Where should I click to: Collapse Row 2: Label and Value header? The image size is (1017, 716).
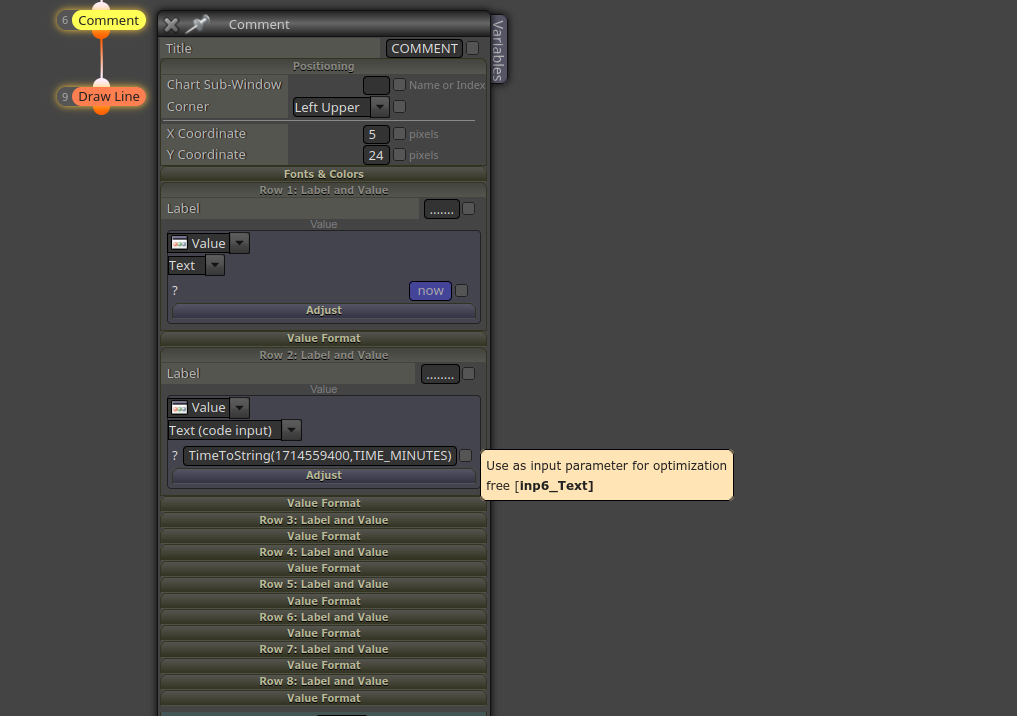pyautogui.click(x=324, y=355)
